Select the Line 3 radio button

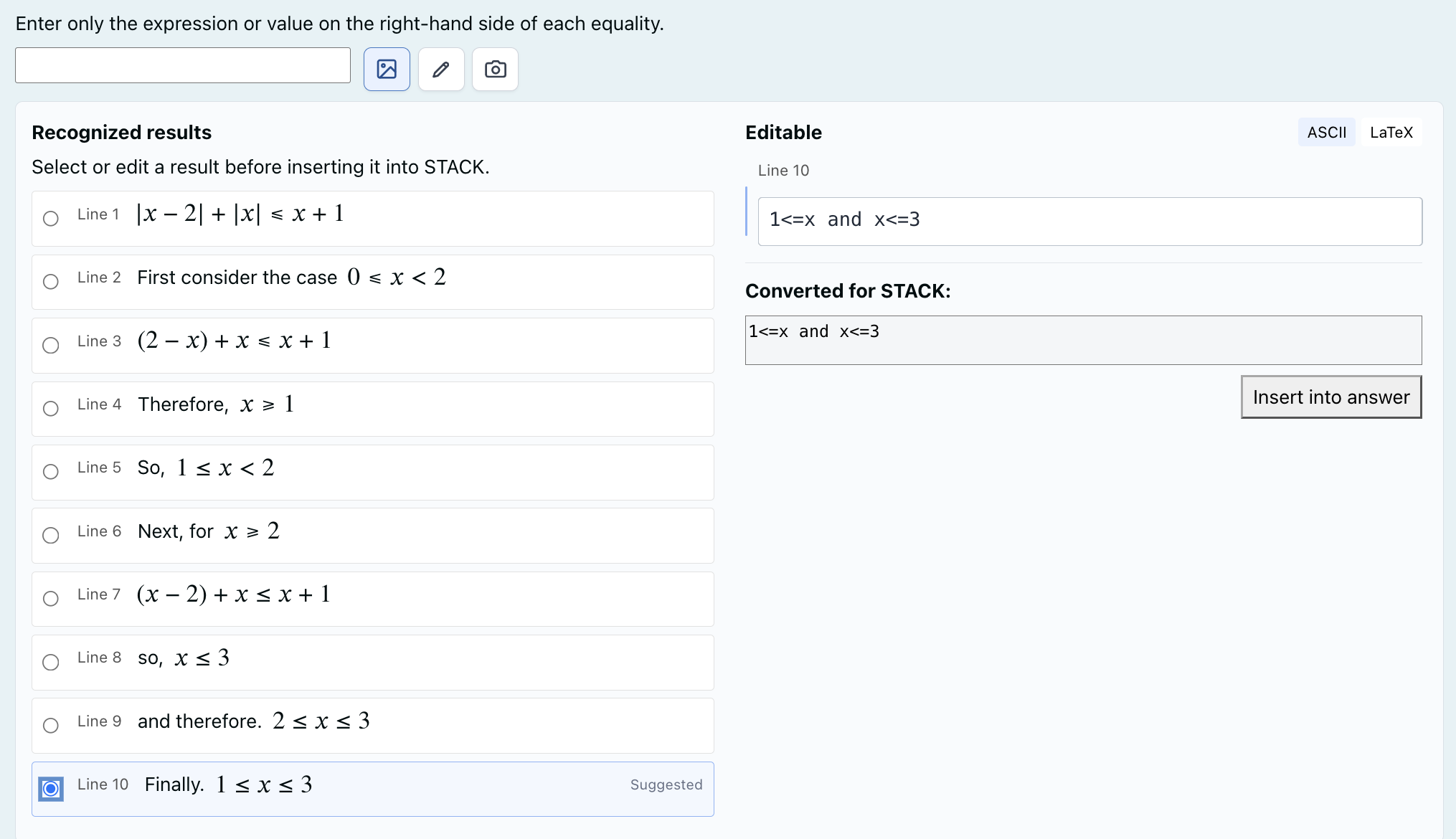click(51, 345)
